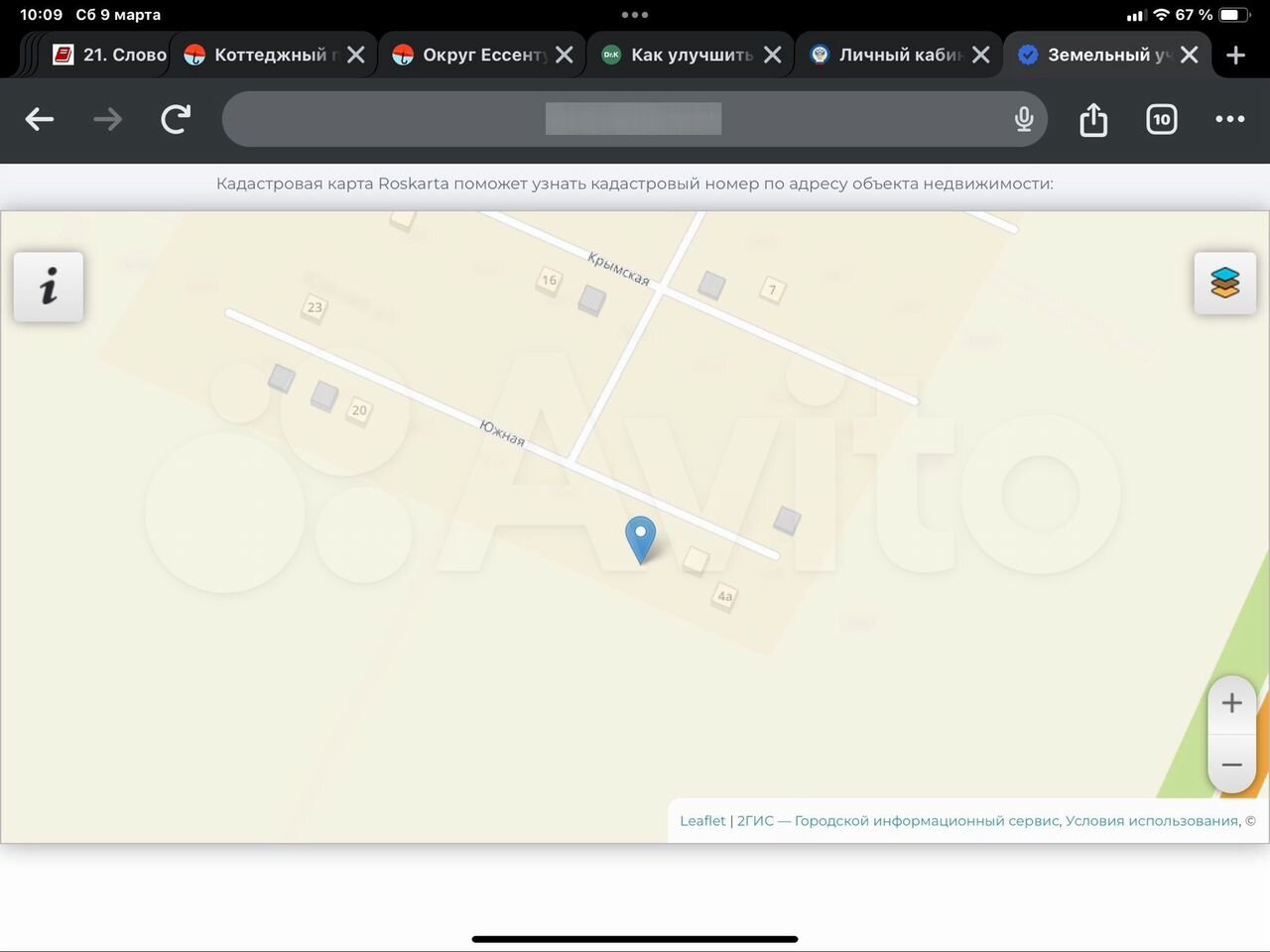Viewport: 1270px width, 952px height.
Task: Close the "Личный кабин" tab
Action: 981,56
